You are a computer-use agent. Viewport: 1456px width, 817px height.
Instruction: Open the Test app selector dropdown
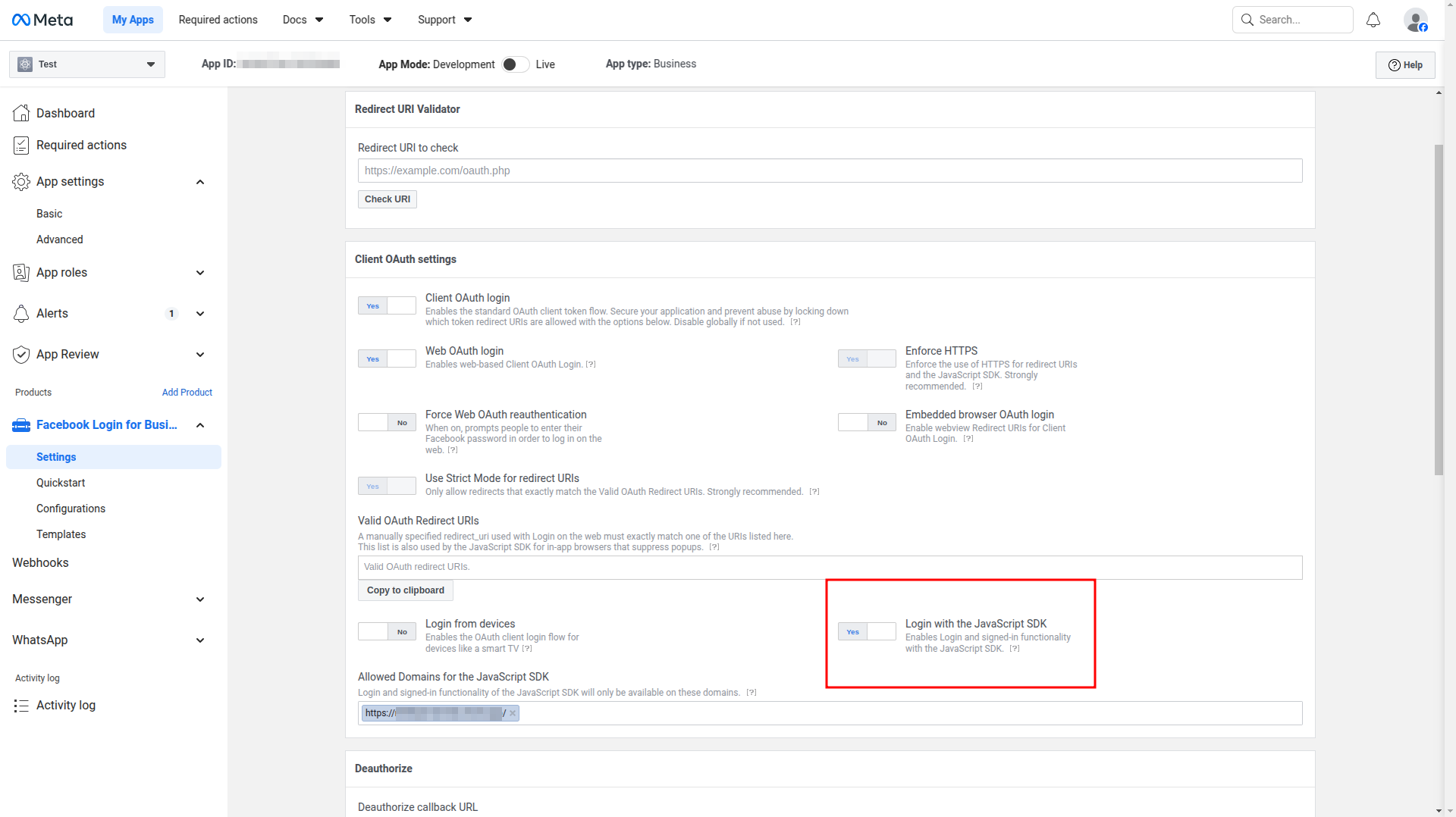(x=87, y=64)
